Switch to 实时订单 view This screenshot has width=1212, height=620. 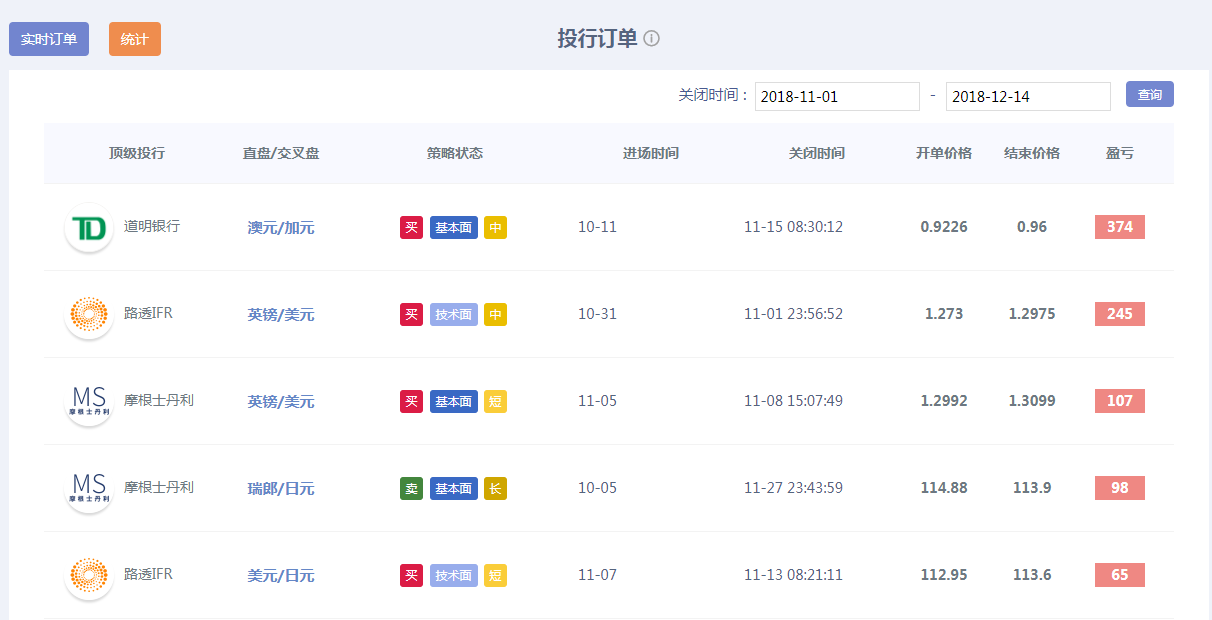[x=49, y=39]
